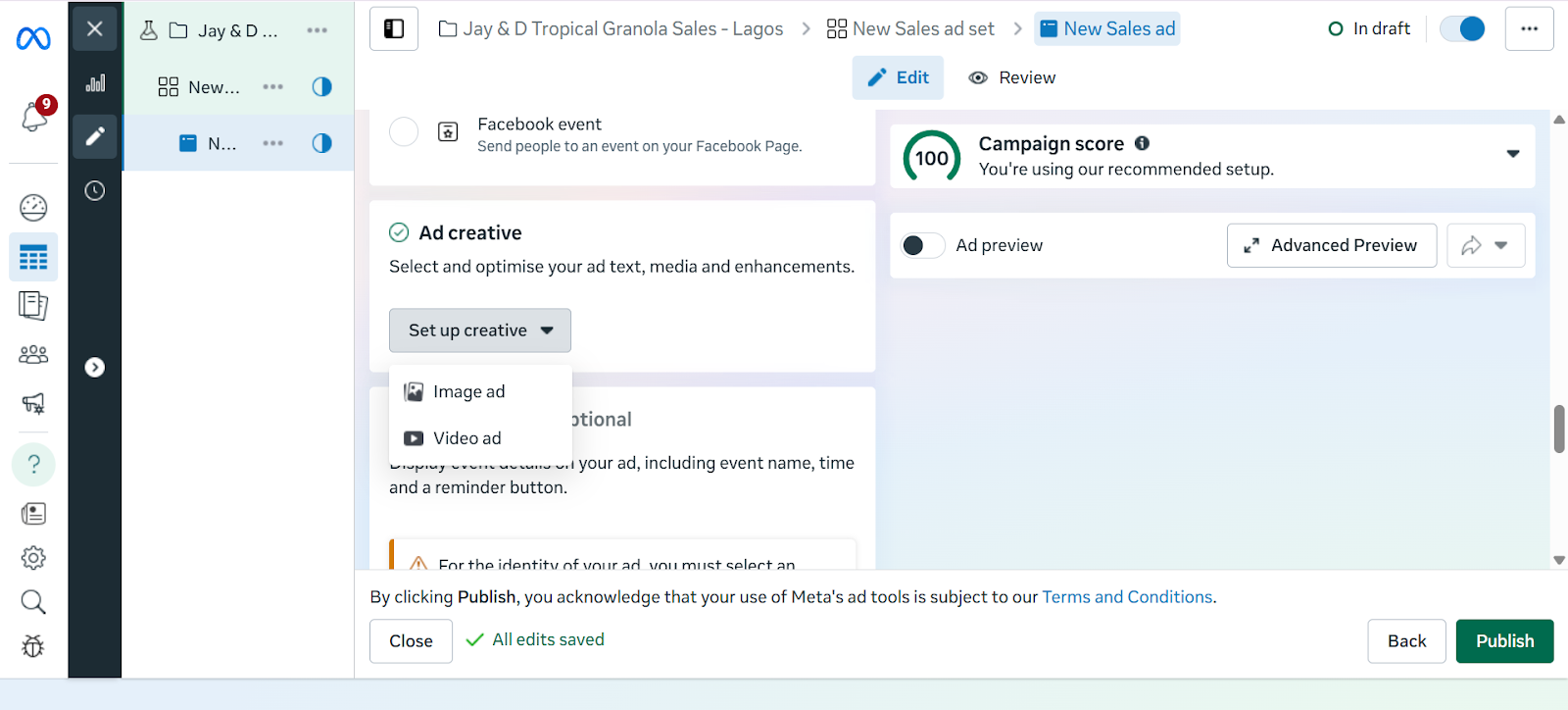The width and height of the screenshot is (1568, 710).
Task: Open the megaphone advertising settings icon
Action: tap(33, 403)
